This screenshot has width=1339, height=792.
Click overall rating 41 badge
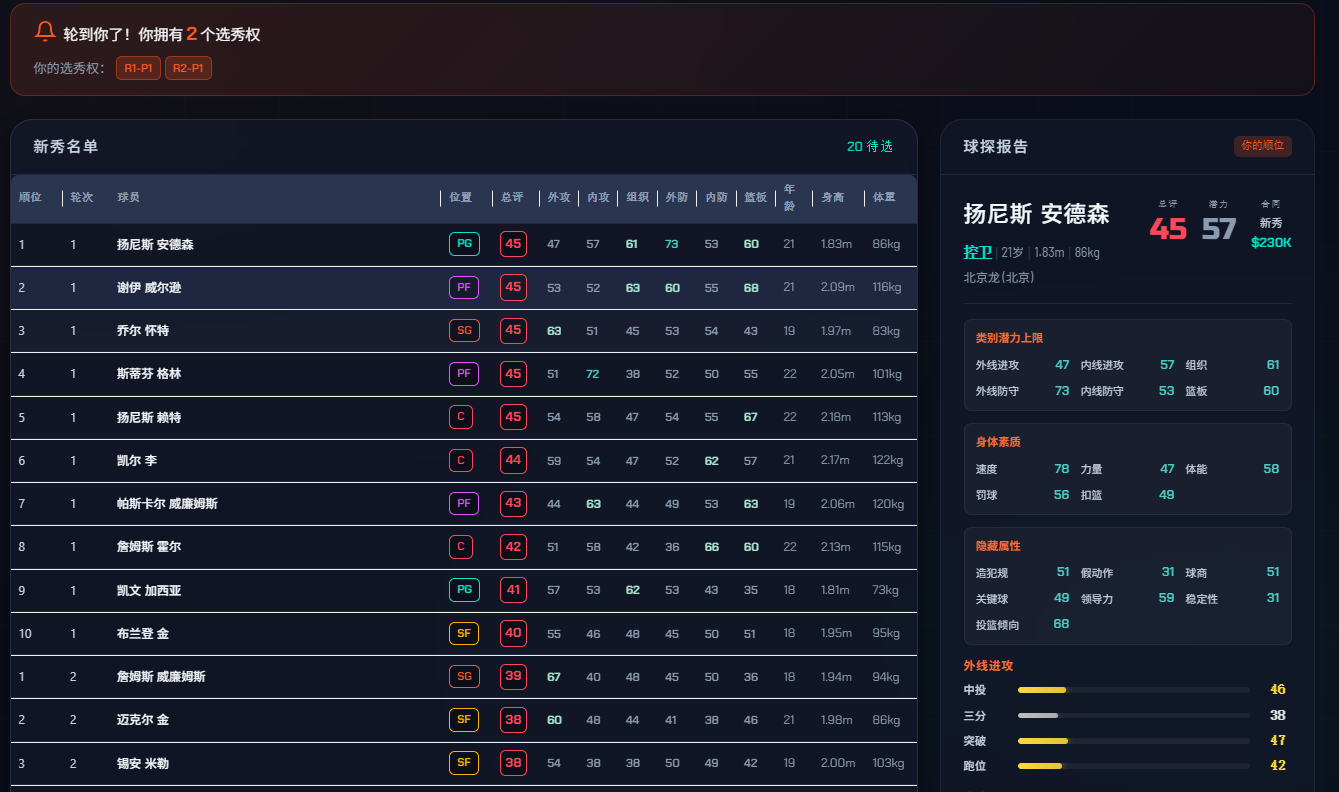click(513, 590)
